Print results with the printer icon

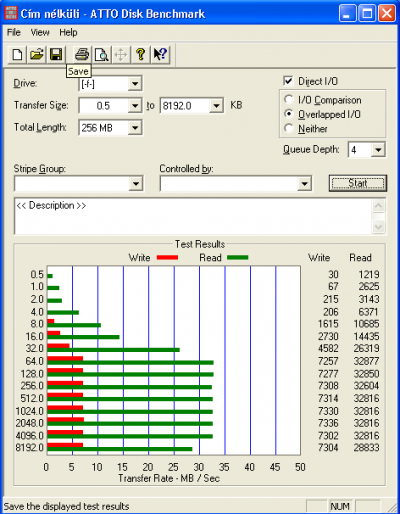[82, 54]
